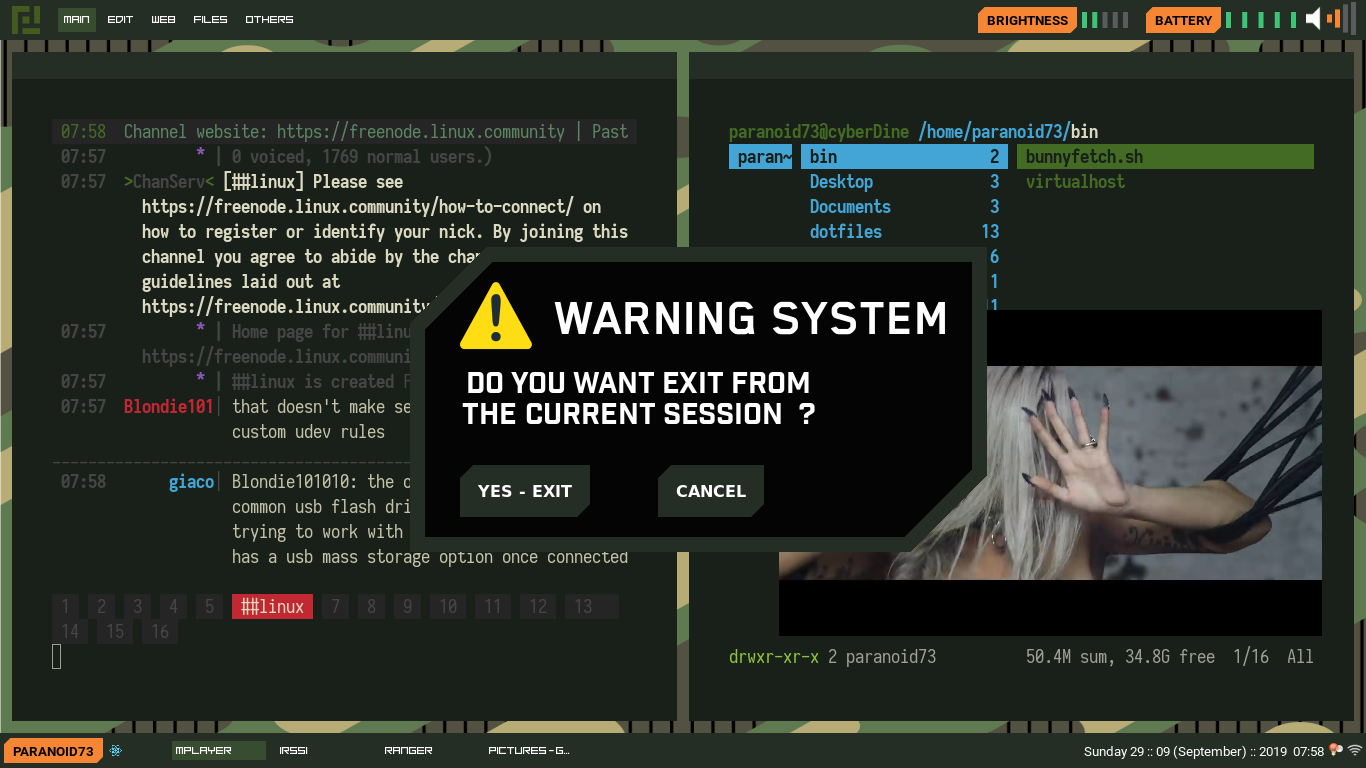
Task: Click the date and time display
Action: tap(1203, 751)
